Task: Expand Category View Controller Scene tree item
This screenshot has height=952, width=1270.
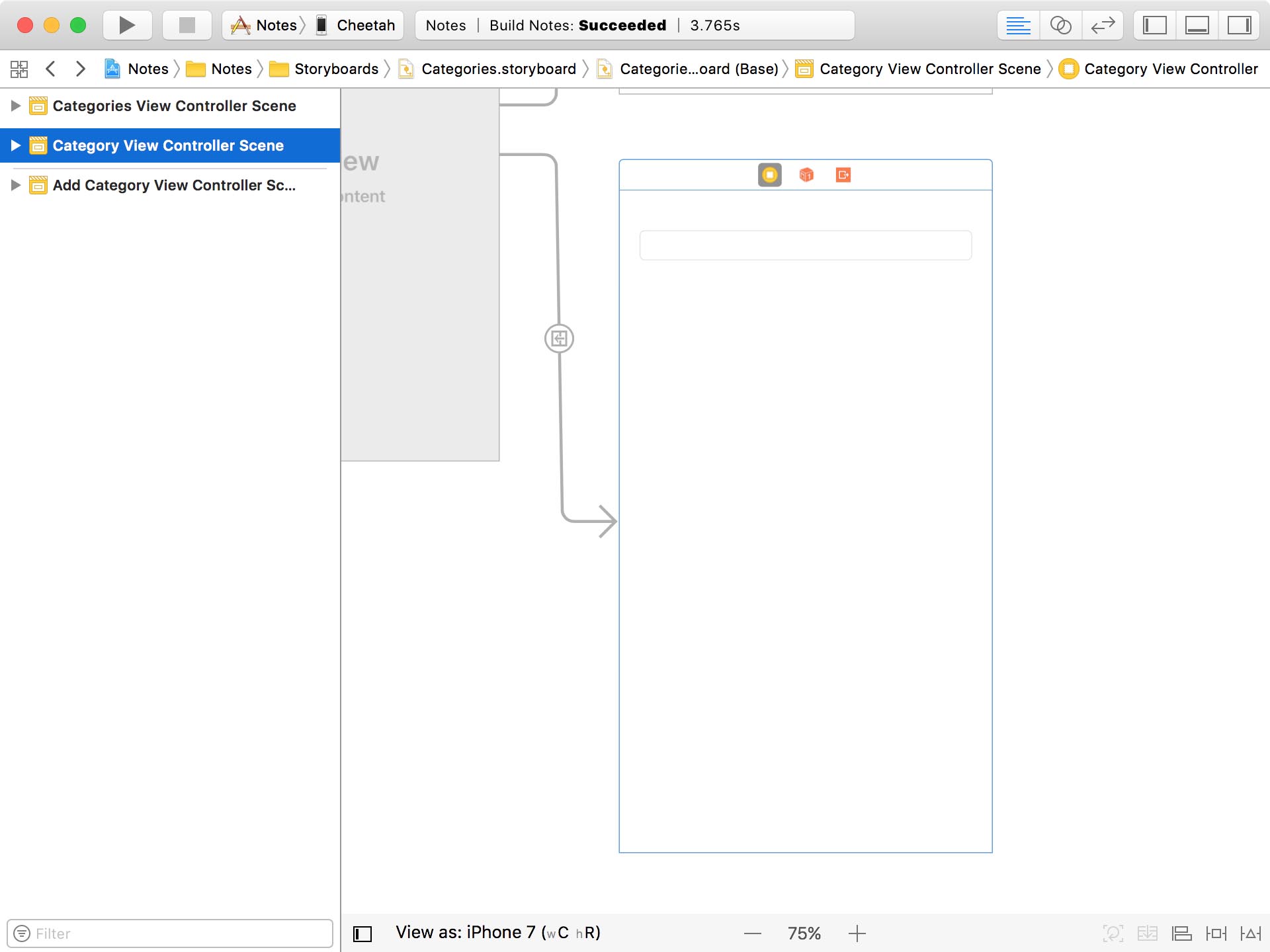Action: coord(16,145)
